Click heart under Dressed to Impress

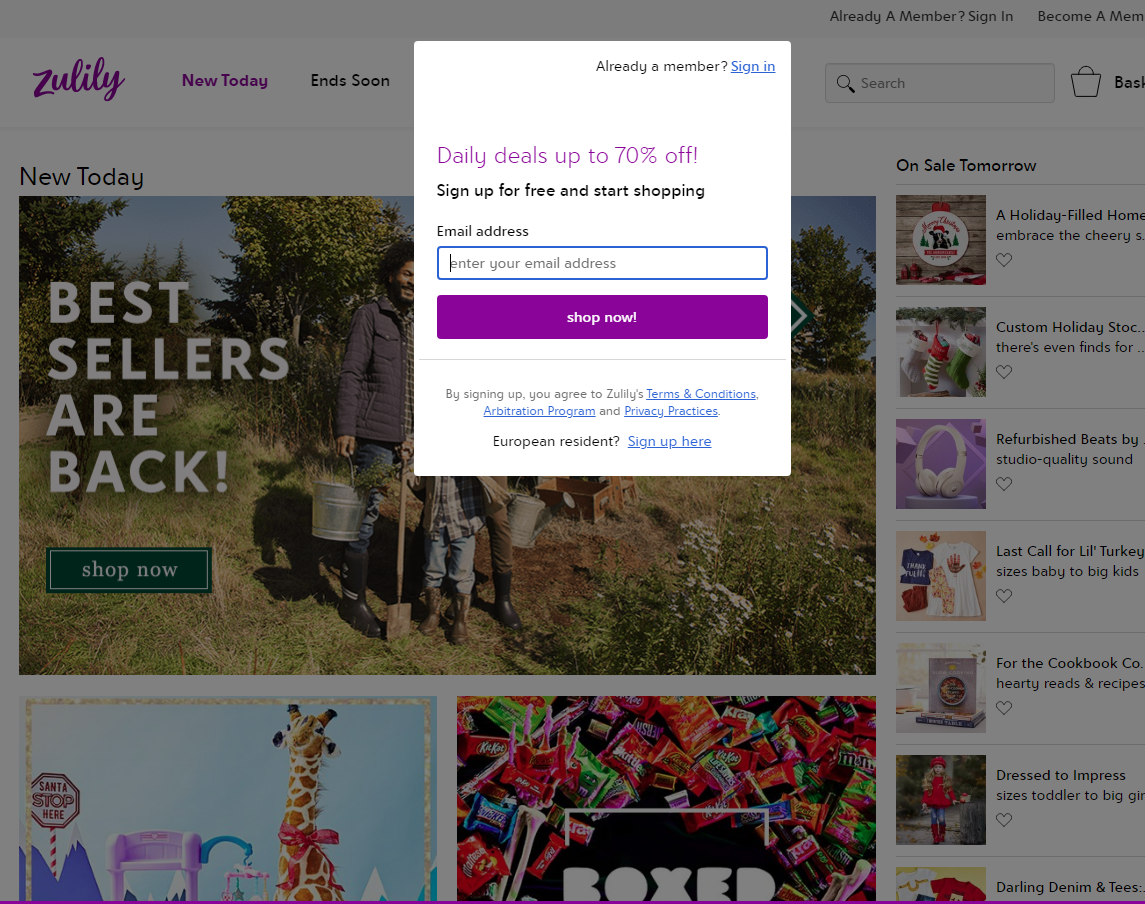[1004, 820]
